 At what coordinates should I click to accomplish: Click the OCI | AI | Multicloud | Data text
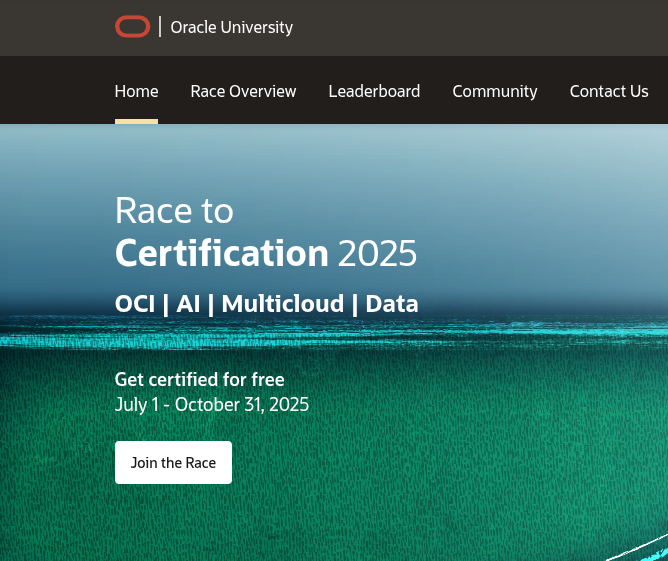(266, 304)
